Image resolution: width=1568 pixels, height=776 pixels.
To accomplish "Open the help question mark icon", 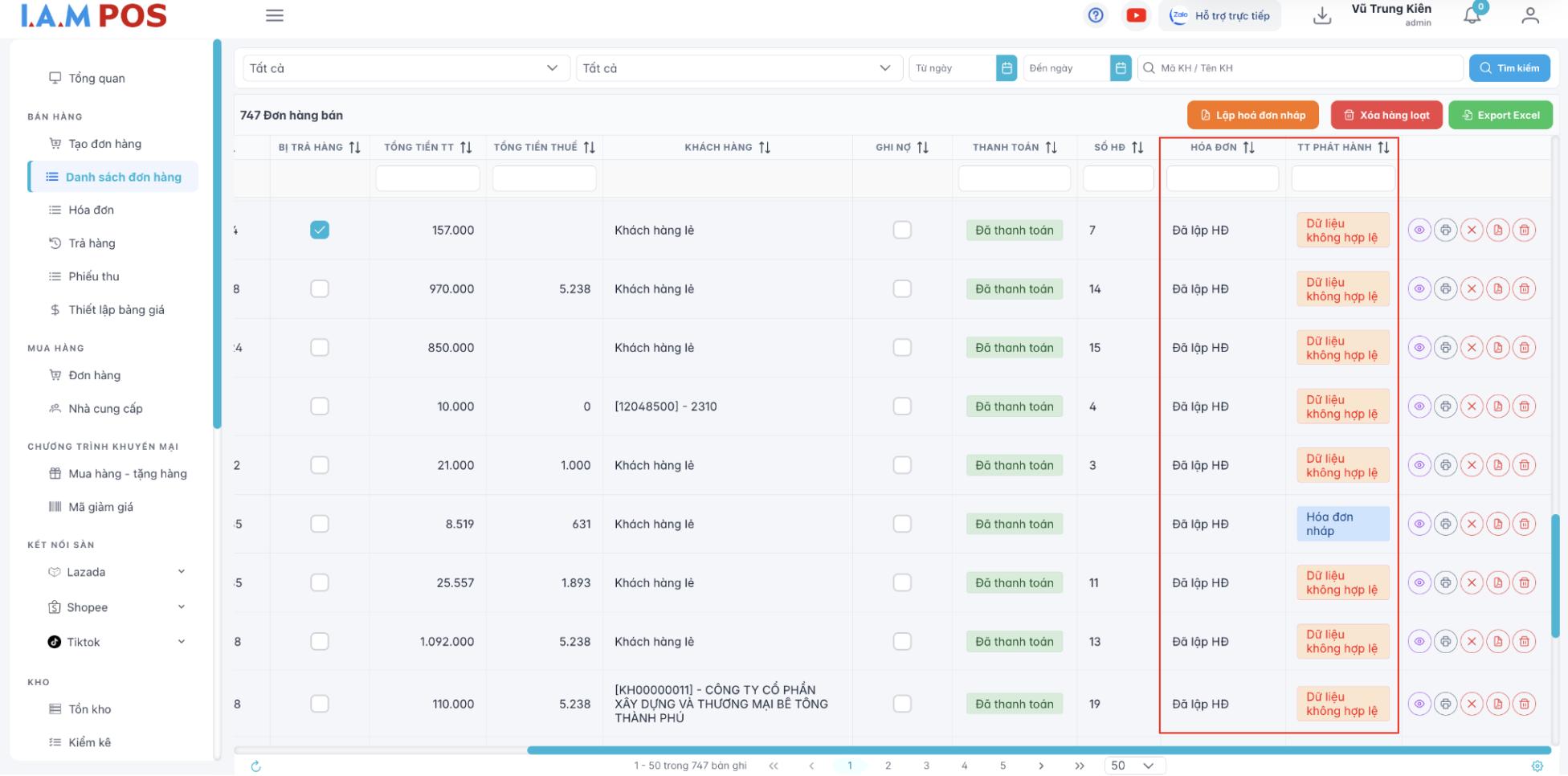I will [x=1096, y=15].
